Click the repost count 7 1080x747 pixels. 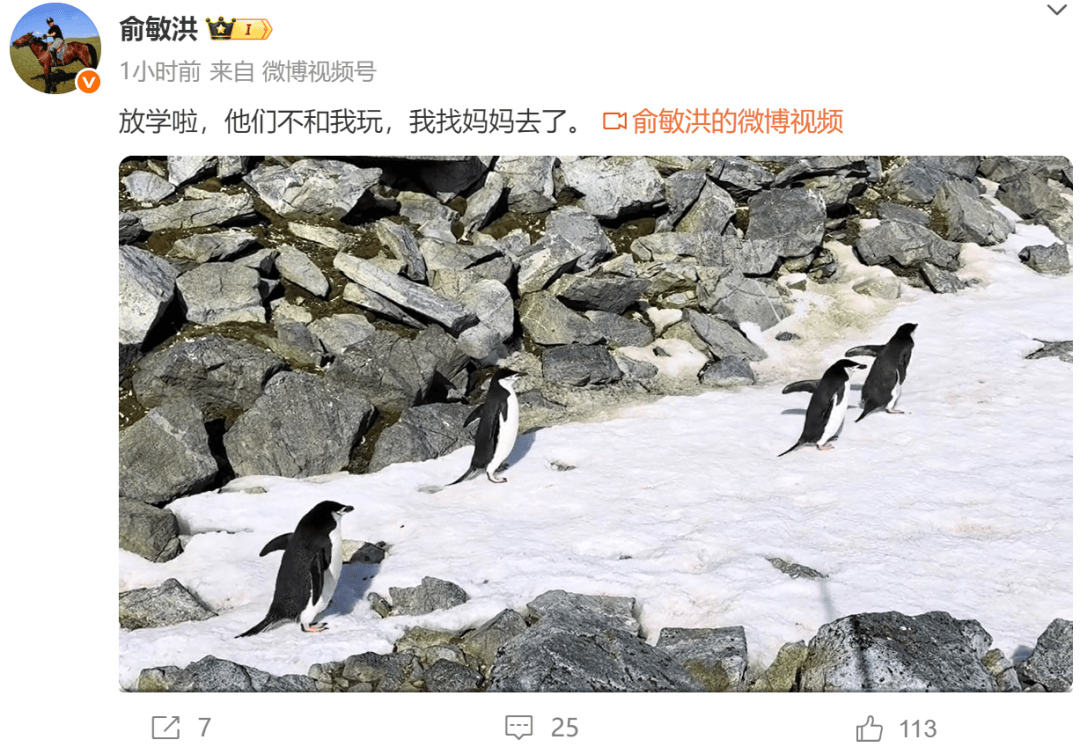[x=205, y=728]
